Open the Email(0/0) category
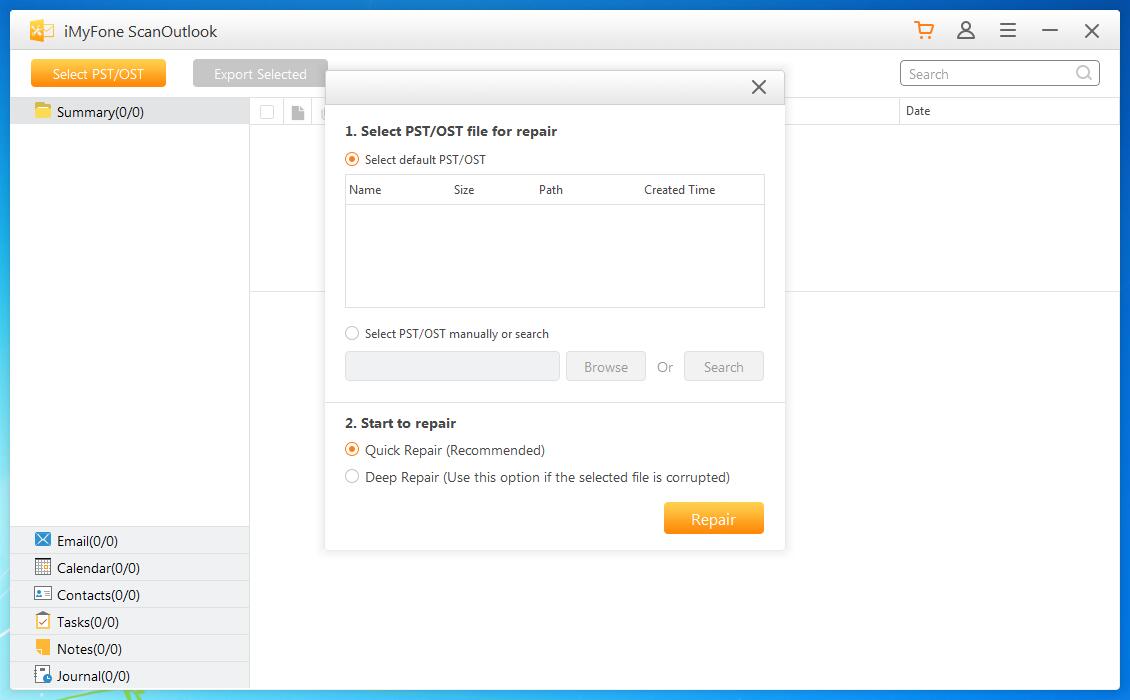Image resolution: width=1130 pixels, height=700 pixels. click(x=130, y=540)
